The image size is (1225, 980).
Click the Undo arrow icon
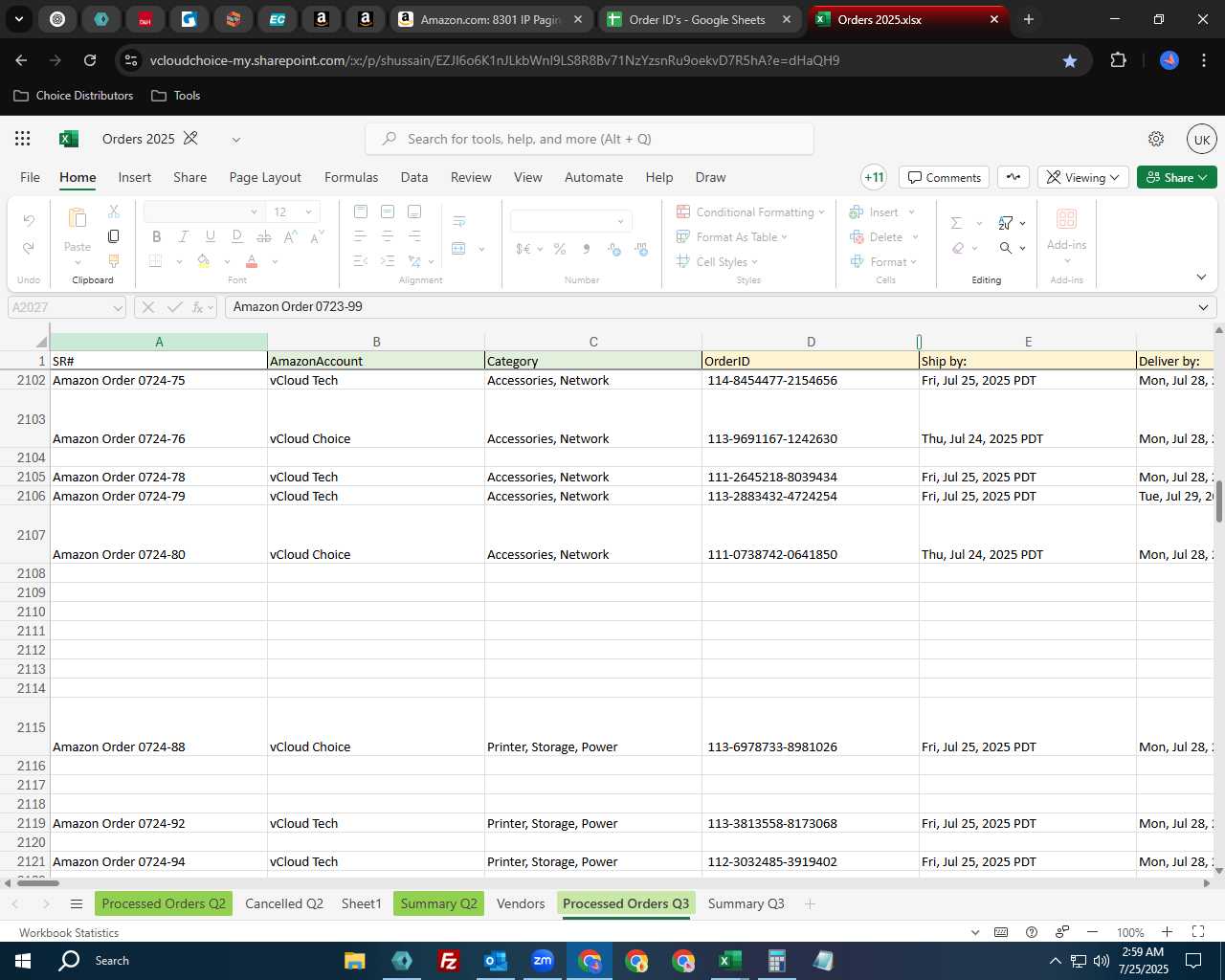pyautogui.click(x=29, y=221)
